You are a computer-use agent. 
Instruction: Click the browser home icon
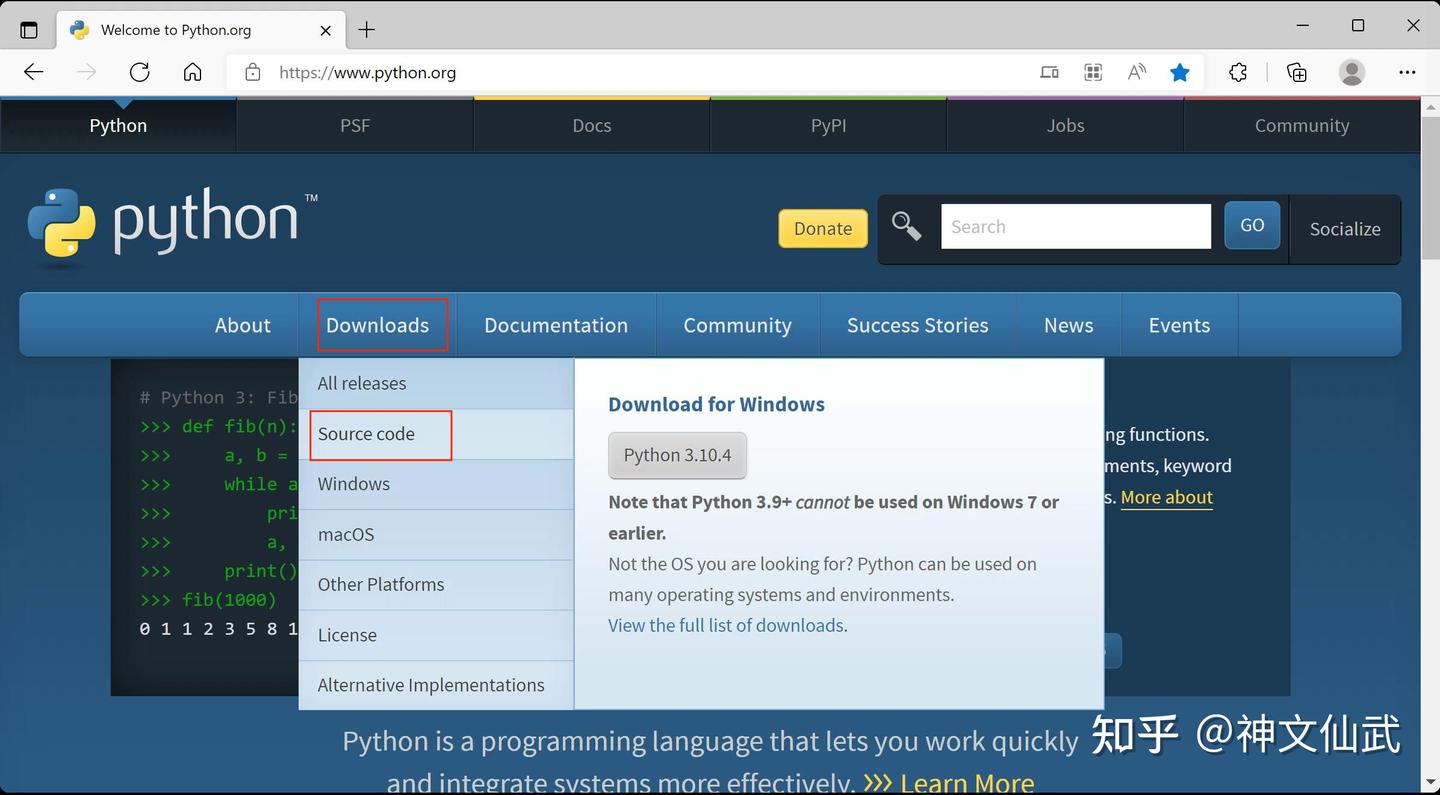pos(193,72)
